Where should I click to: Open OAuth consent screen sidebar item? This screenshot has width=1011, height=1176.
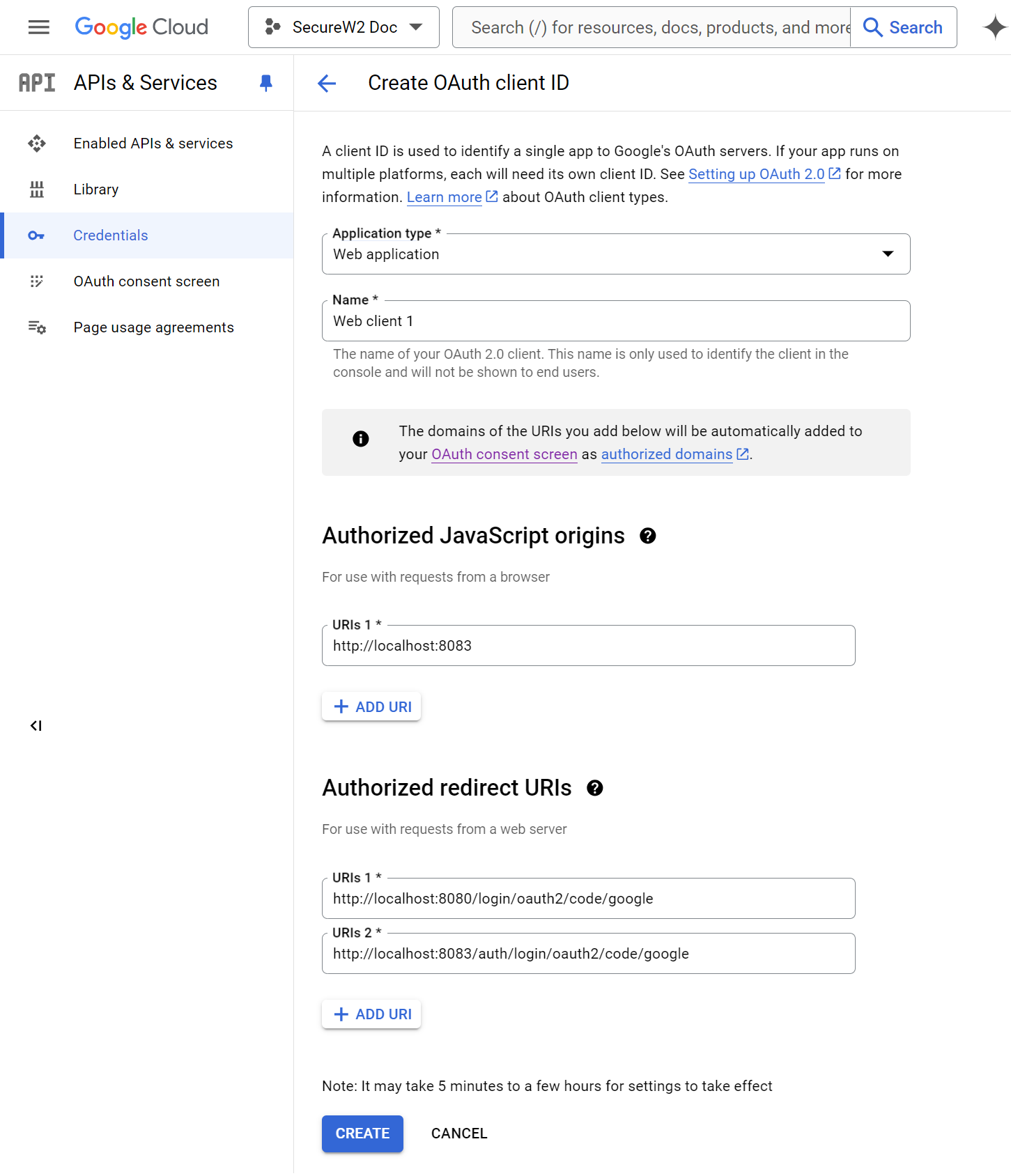(x=146, y=281)
